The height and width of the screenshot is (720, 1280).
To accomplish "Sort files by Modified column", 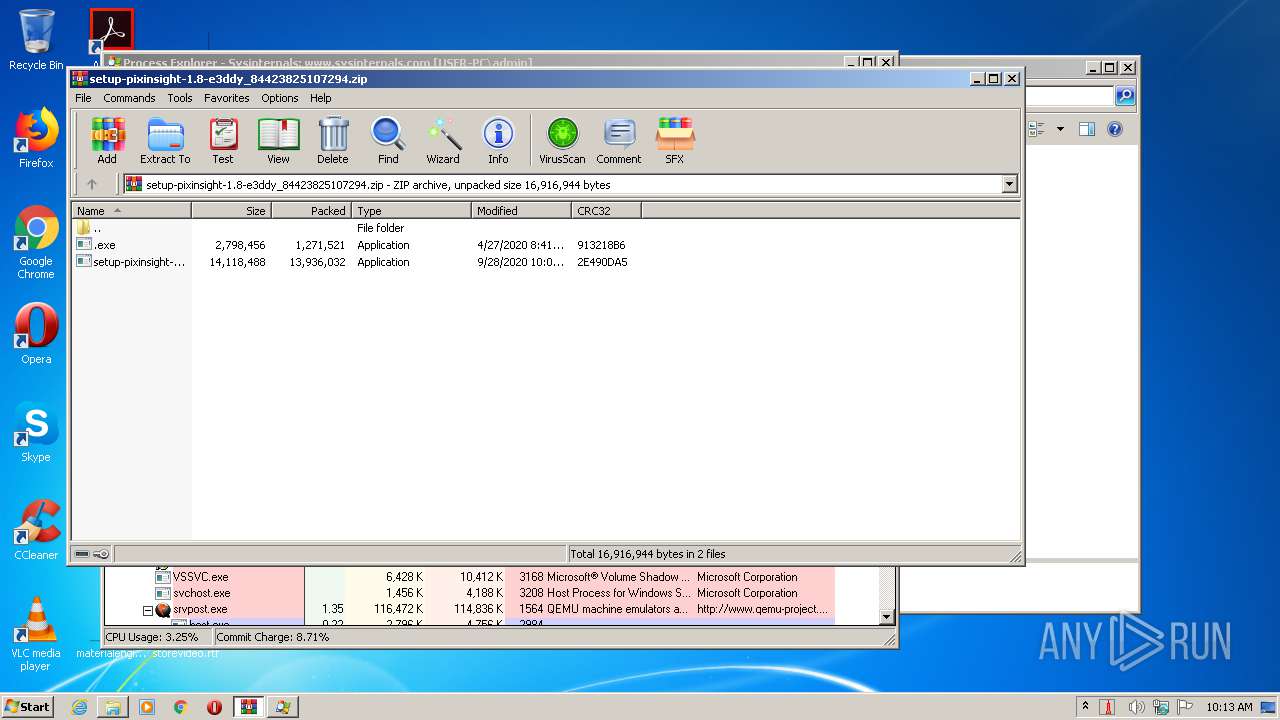I will pos(521,211).
